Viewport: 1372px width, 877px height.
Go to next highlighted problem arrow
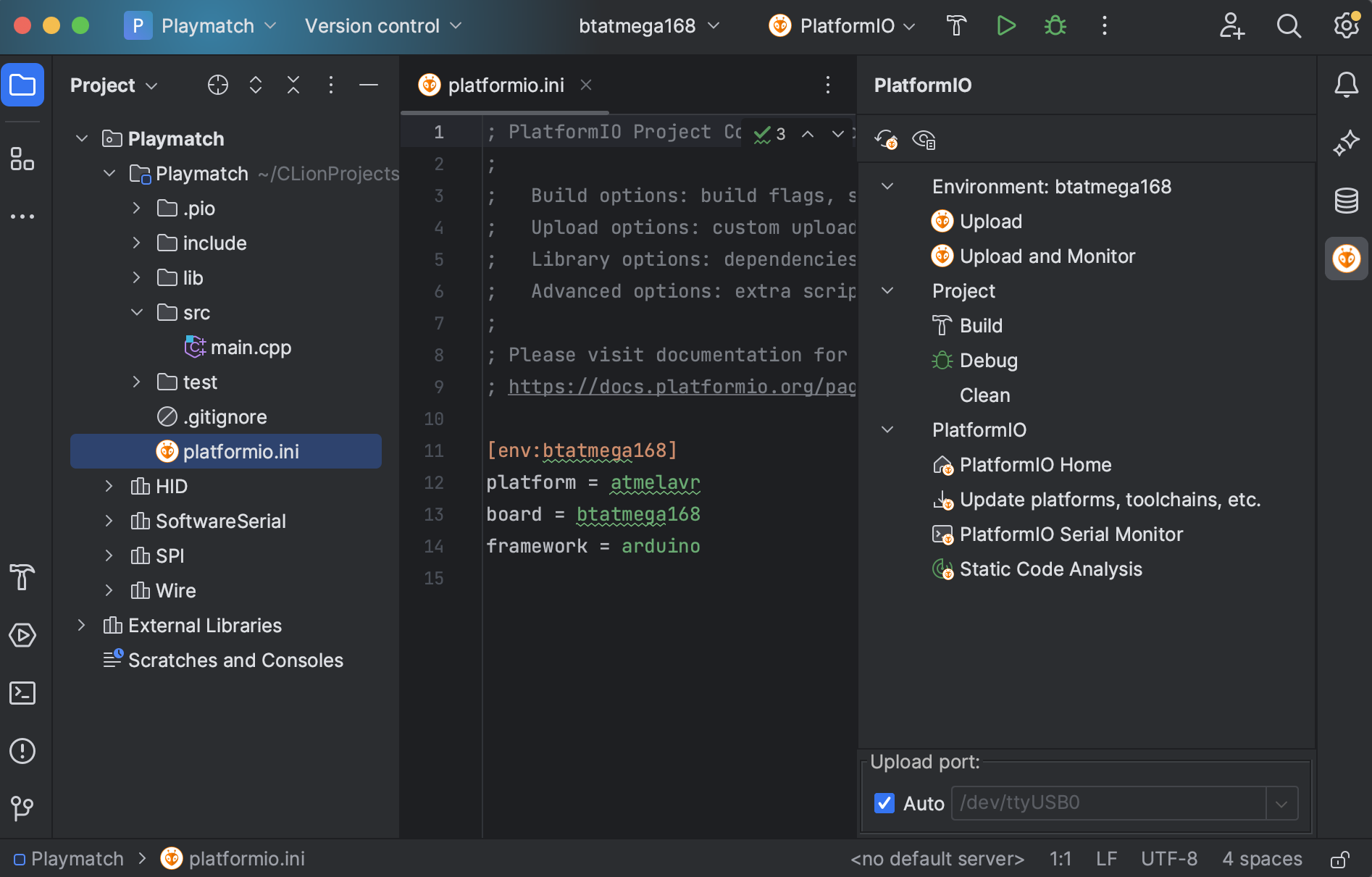837,134
